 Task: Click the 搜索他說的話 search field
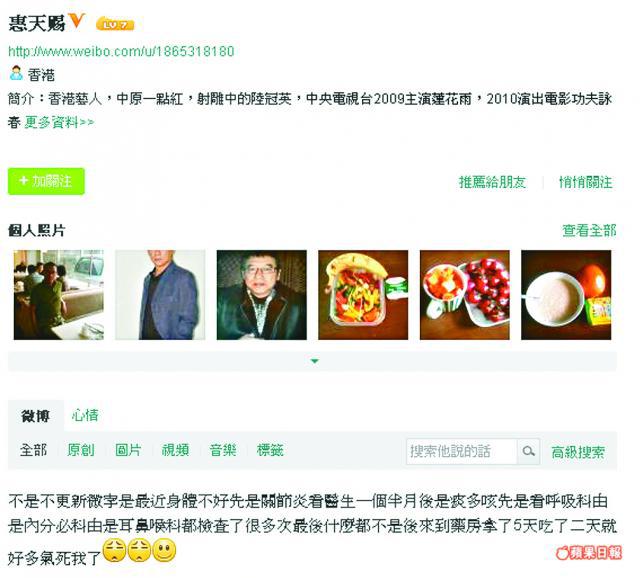[462, 451]
